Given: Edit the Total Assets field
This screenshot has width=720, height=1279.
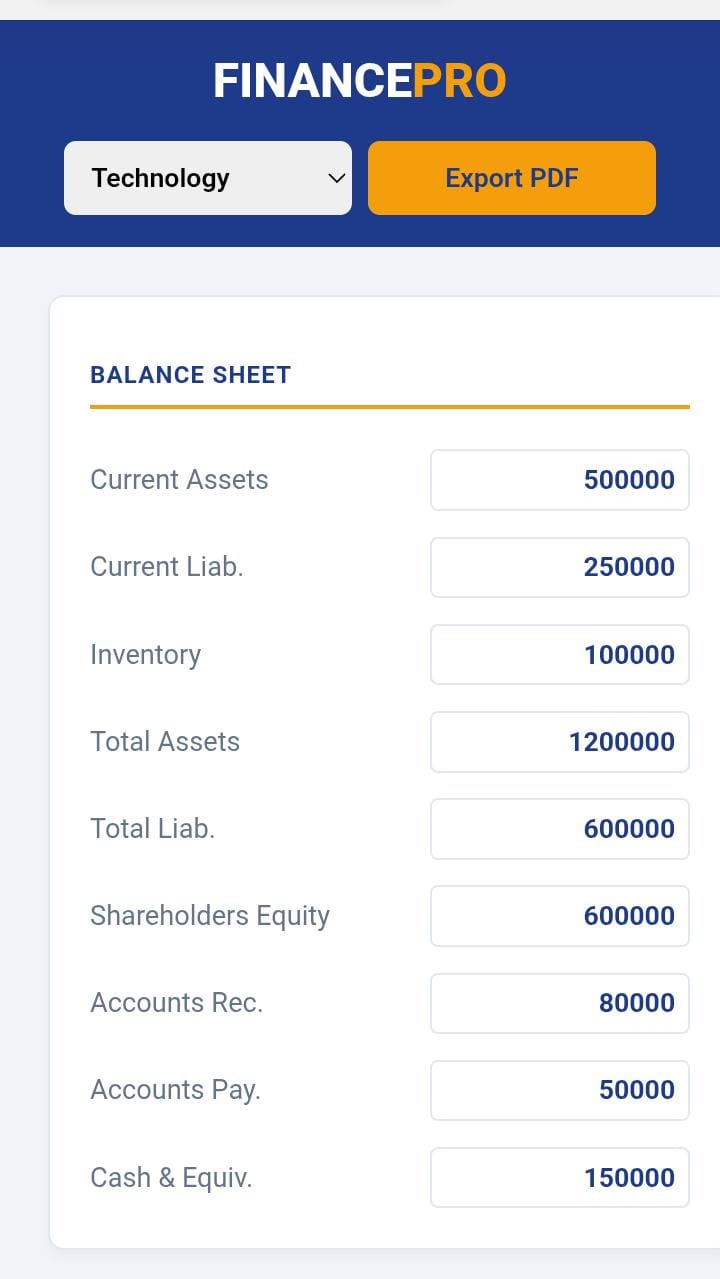Looking at the screenshot, I should (x=559, y=742).
